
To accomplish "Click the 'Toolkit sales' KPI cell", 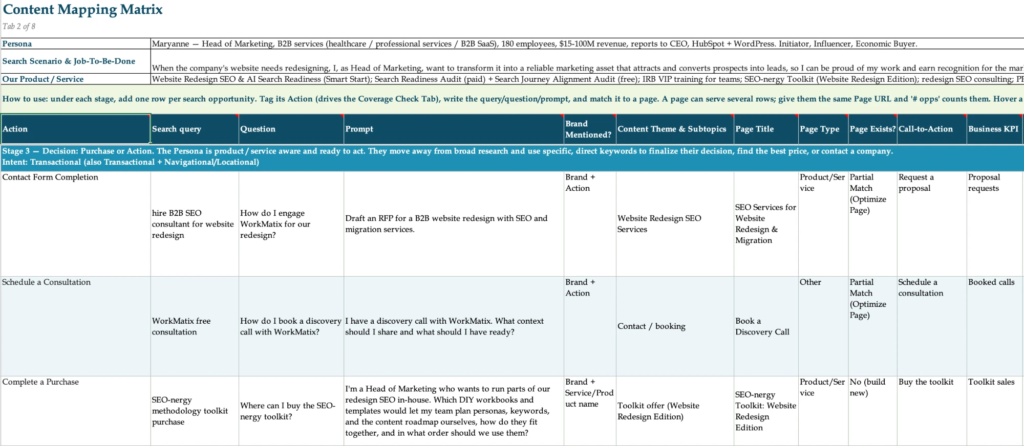I will click(x=995, y=411).
